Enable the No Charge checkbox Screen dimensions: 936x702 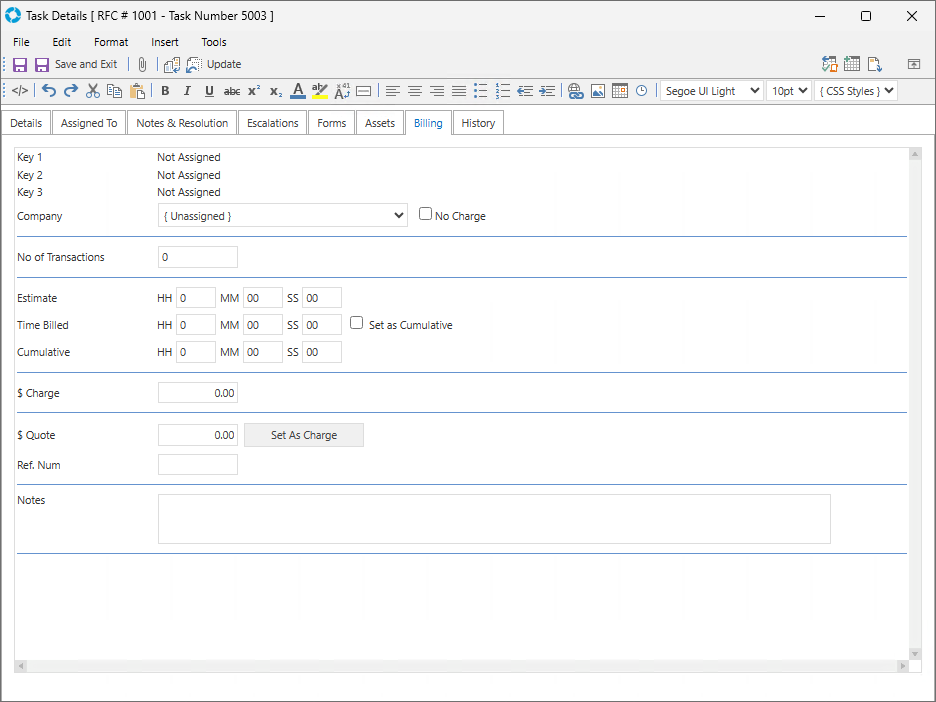pyautogui.click(x=426, y=214)
